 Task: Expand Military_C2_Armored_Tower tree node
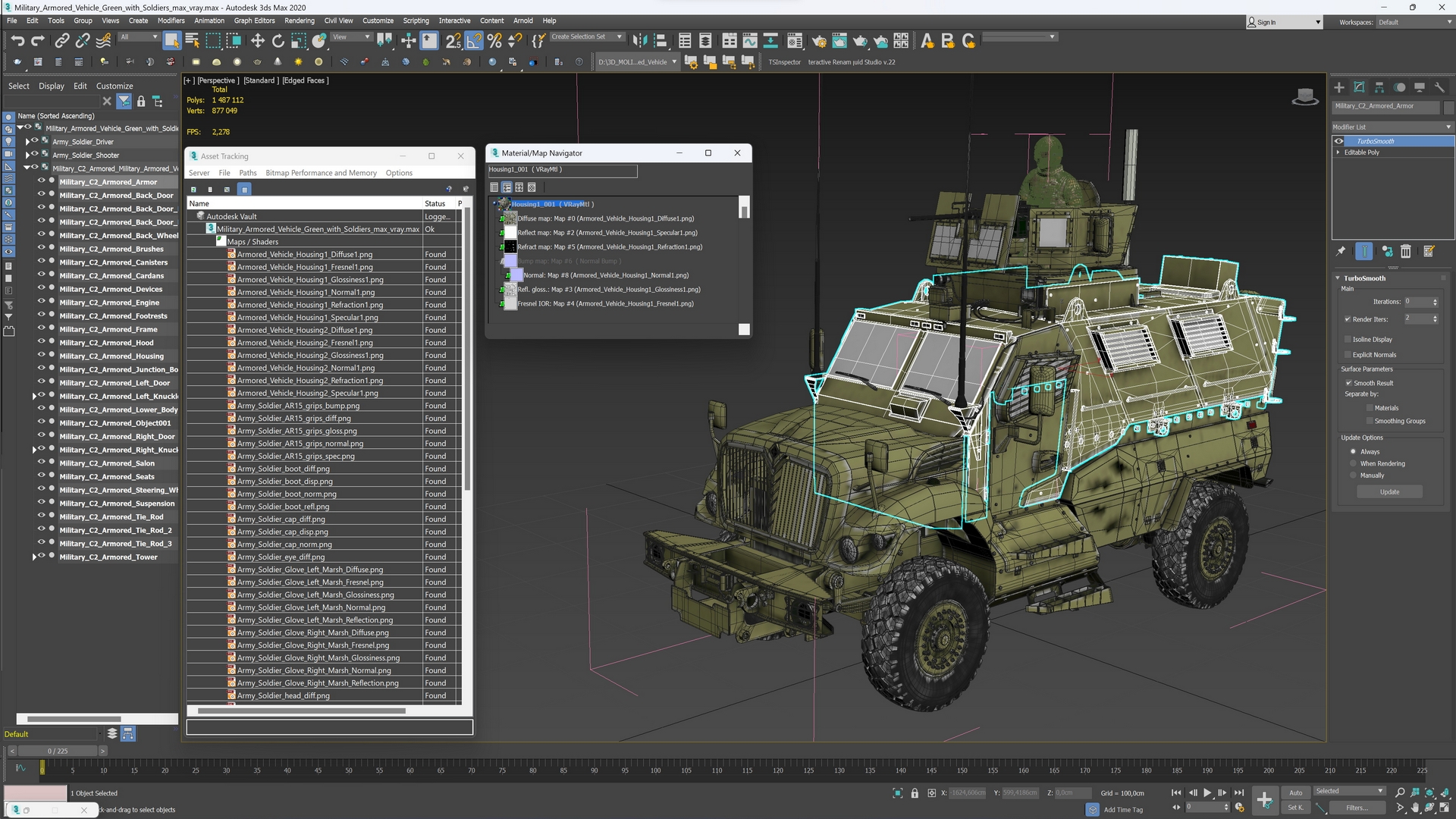34,557
